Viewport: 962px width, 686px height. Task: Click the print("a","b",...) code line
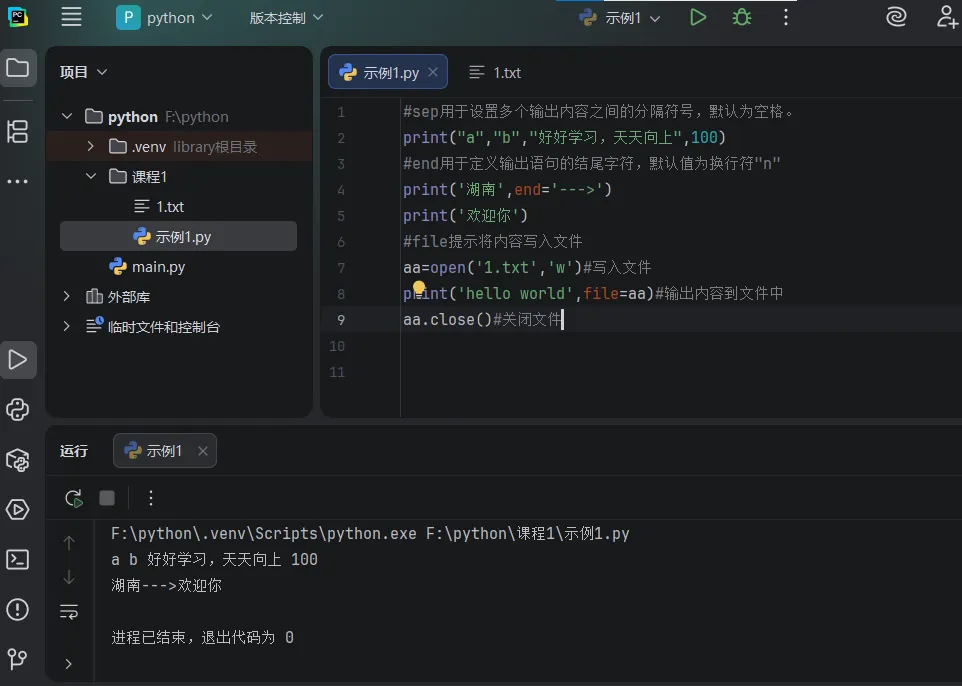[x=564, y=138]
